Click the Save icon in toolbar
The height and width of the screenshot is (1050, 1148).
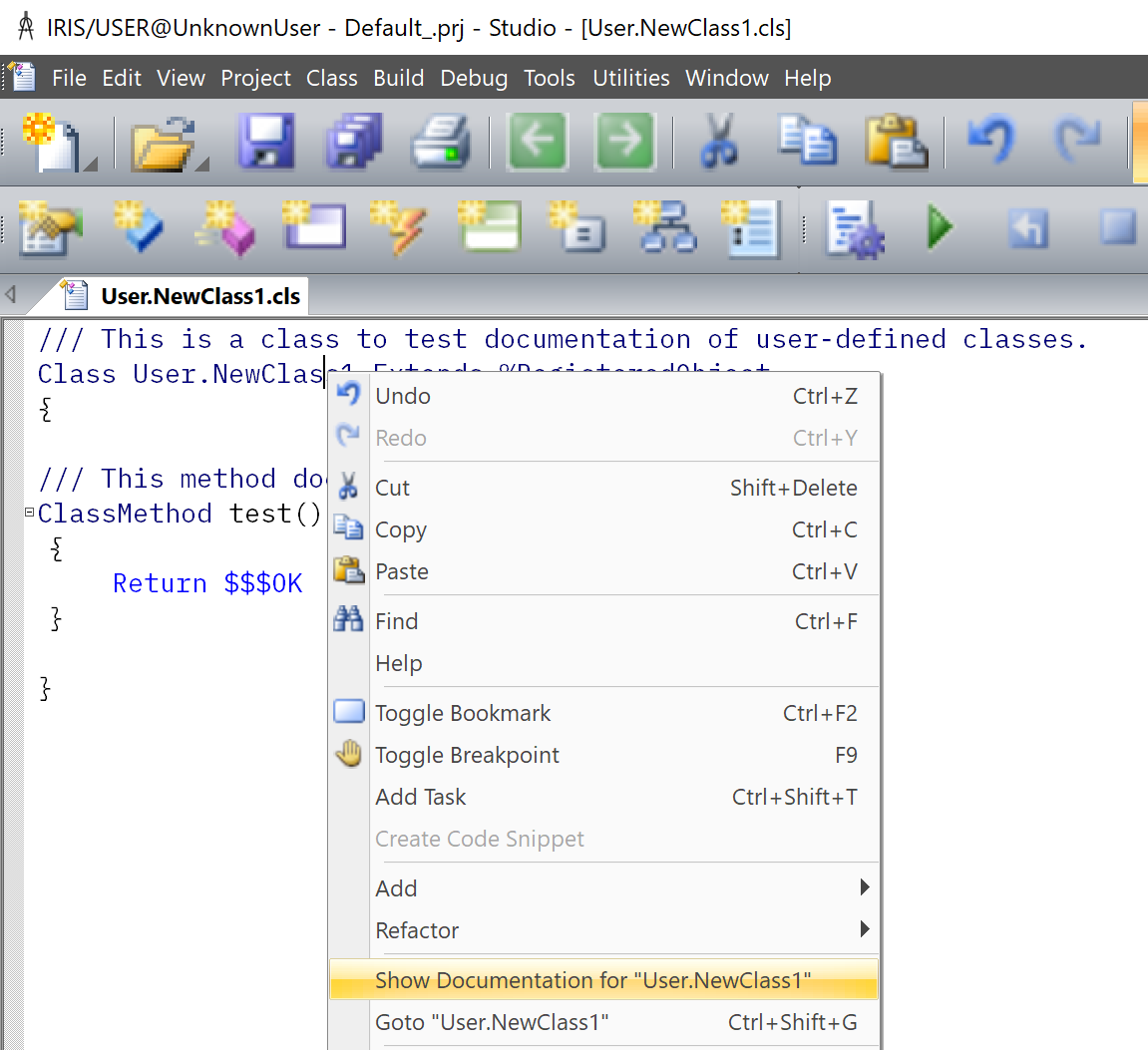(x=265, y=141)
